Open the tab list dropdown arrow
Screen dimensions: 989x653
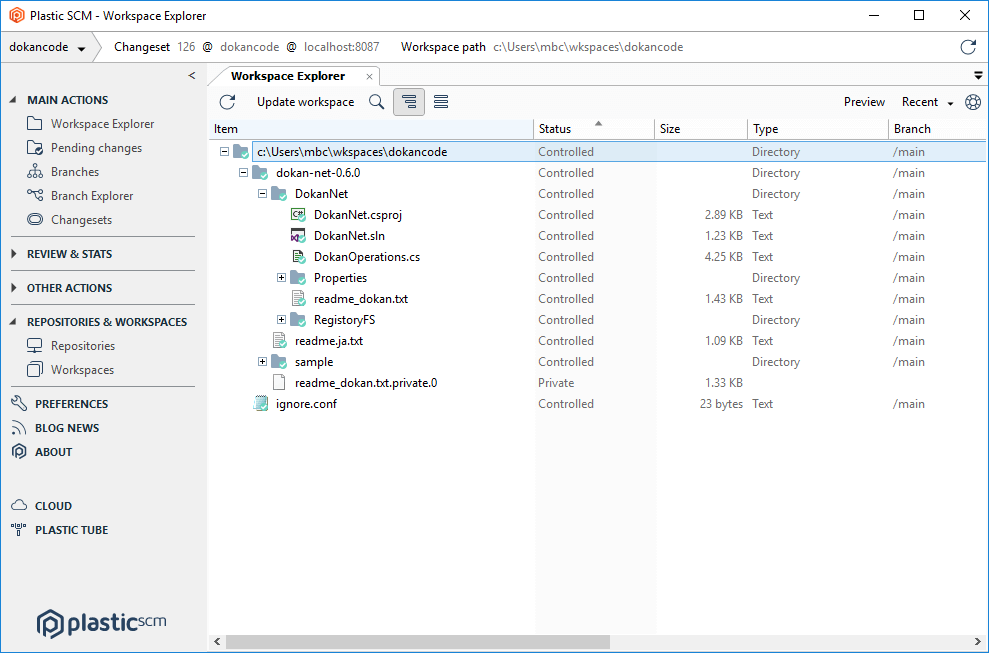click(978, 76)
